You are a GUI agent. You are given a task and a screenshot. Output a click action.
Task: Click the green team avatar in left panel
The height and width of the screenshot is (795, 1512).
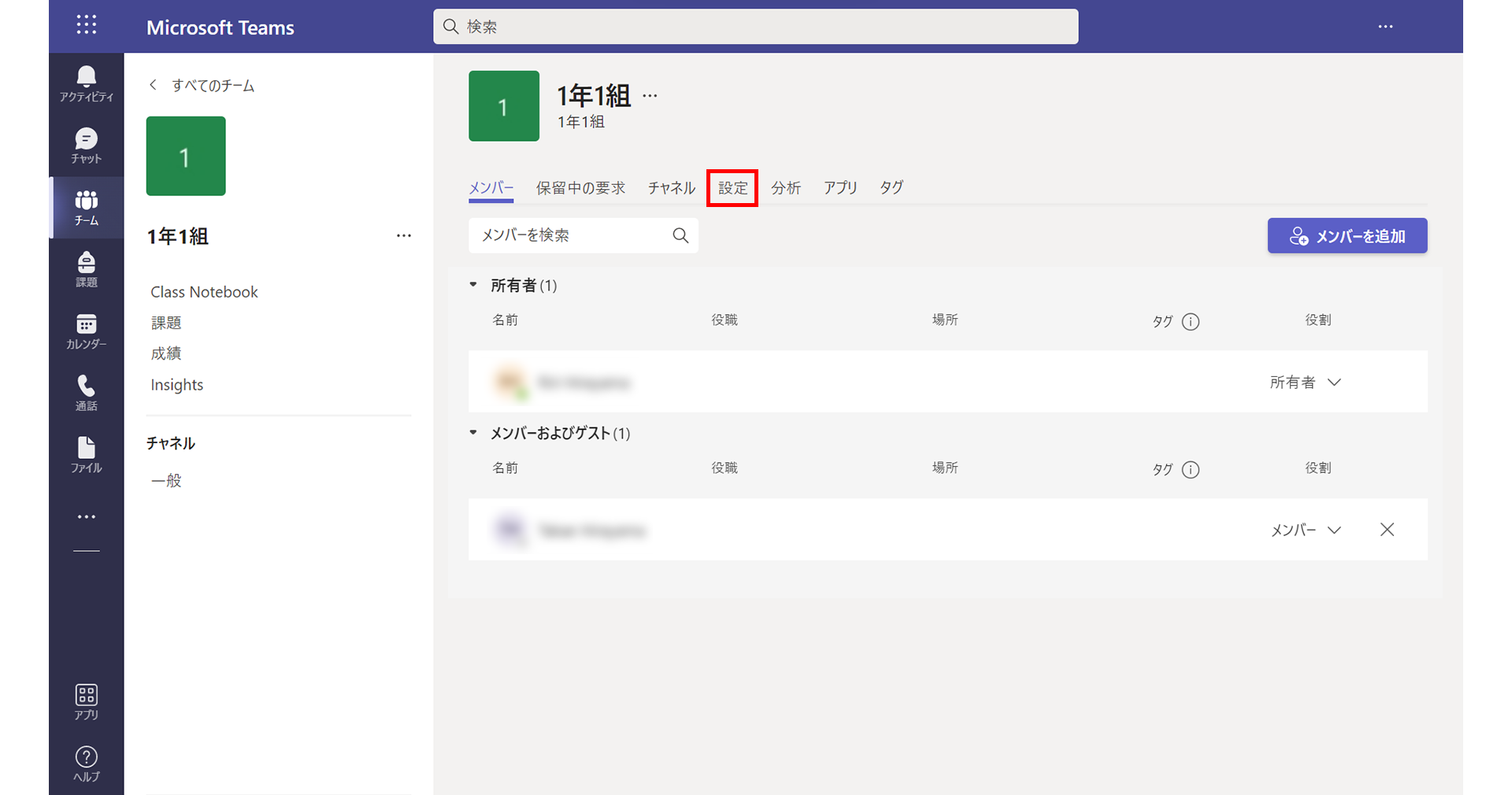tap(186, 156)
